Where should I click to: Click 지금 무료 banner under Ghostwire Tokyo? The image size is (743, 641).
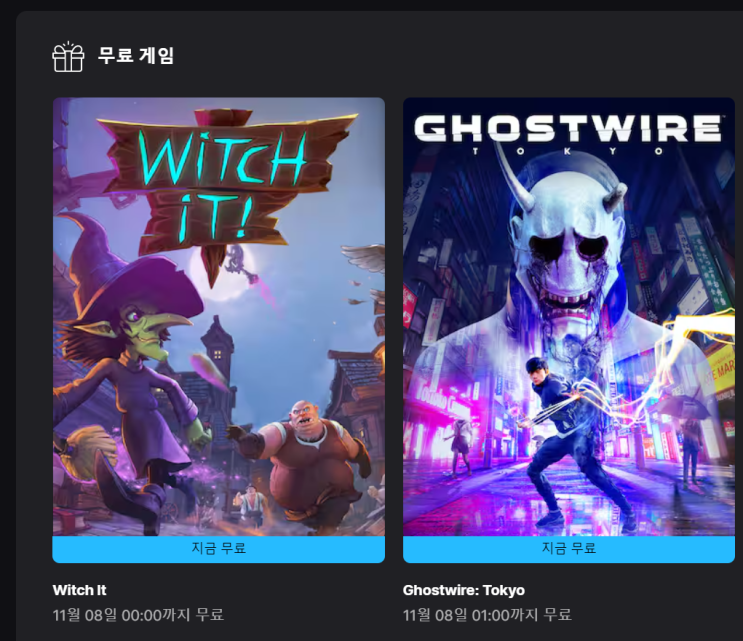point(569,549)
